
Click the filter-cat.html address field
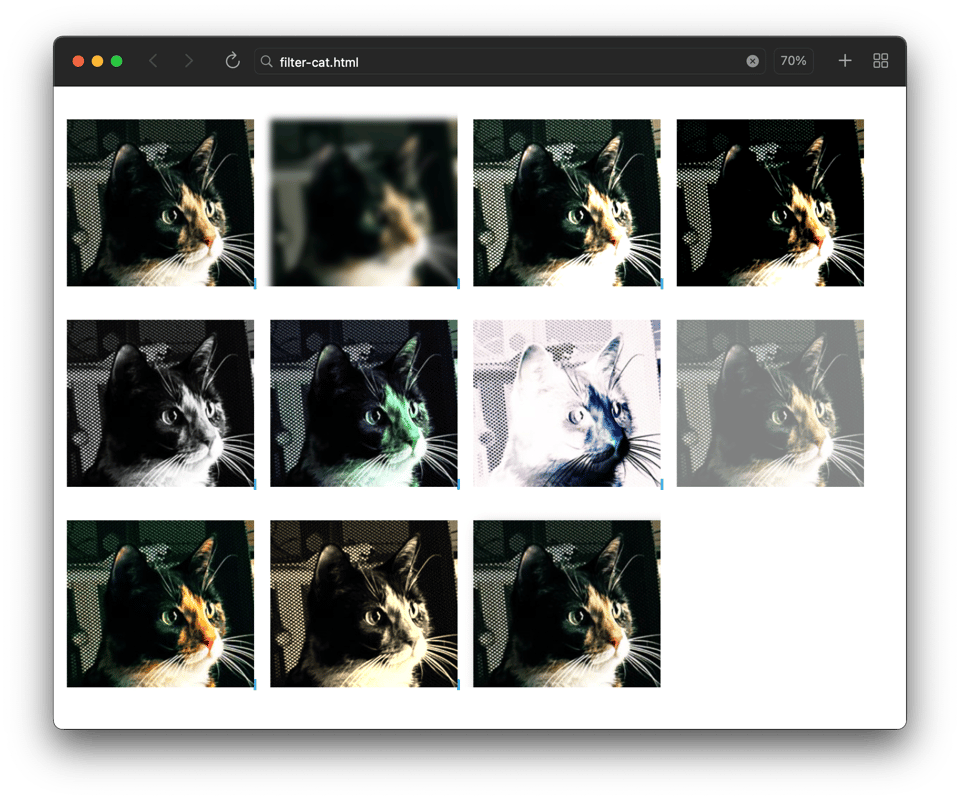pos(500,62)
